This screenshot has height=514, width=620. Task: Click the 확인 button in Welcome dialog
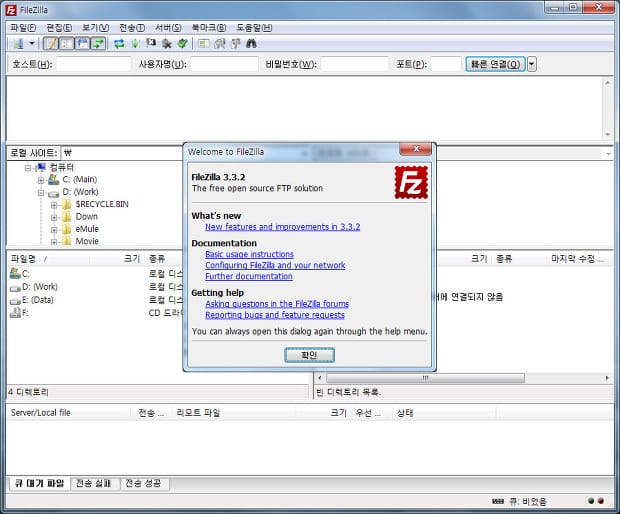(309, 355)
